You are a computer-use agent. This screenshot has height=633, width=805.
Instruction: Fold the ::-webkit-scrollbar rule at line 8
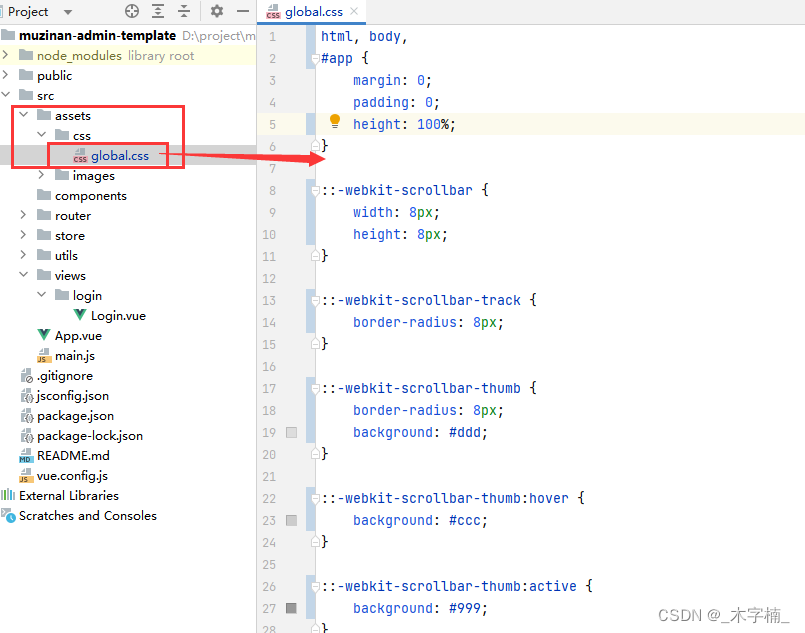[316, 191]
